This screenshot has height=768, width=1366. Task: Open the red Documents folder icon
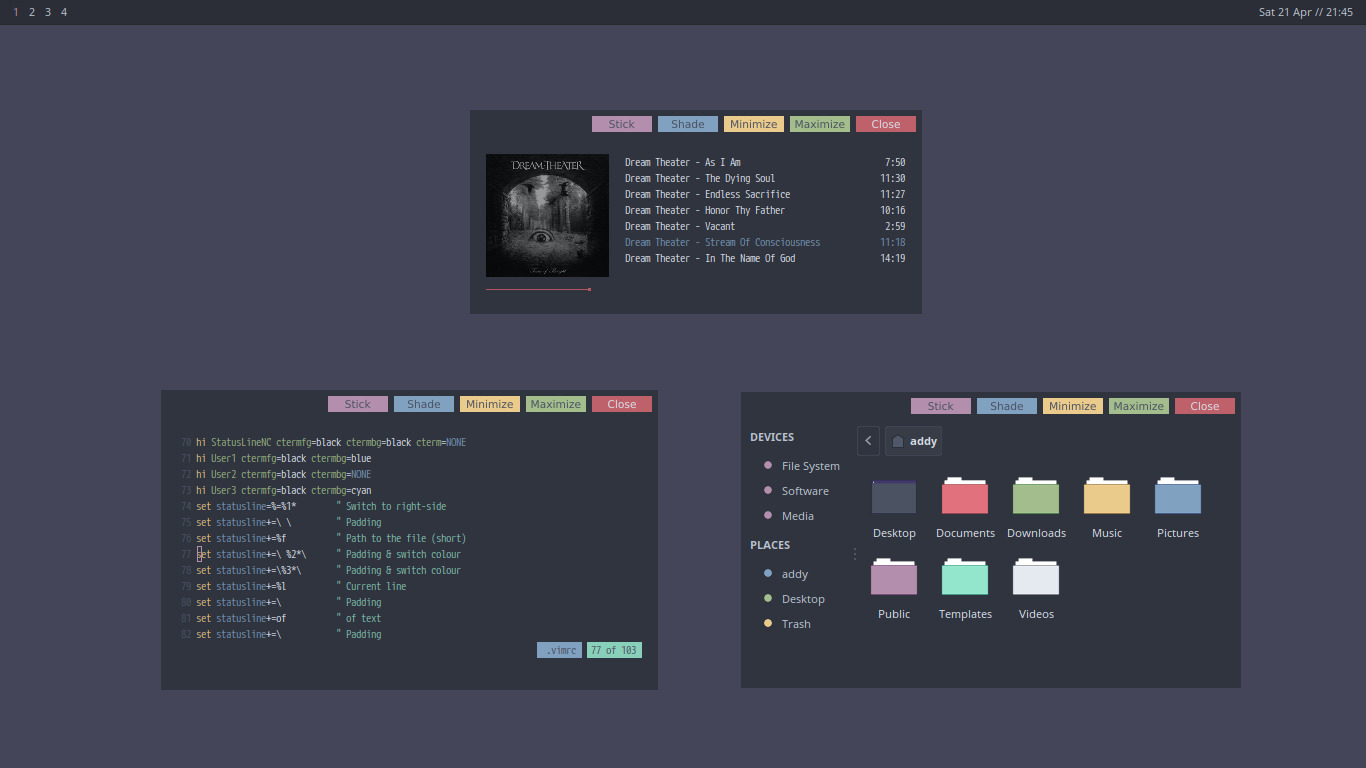(965, 497)
